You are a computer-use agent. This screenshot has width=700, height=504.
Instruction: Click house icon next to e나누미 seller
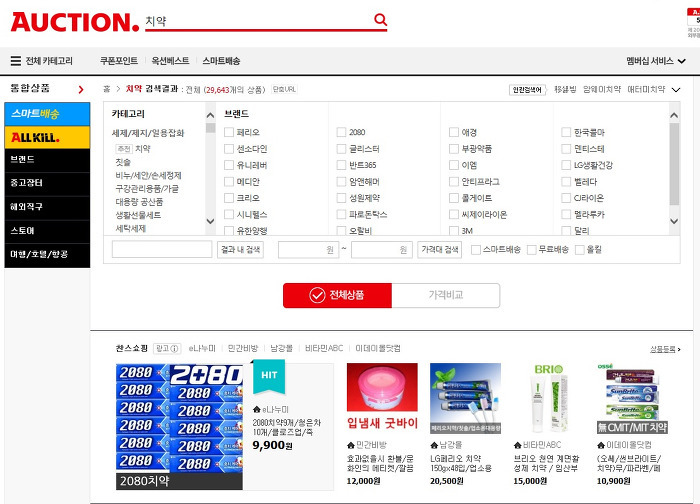pos(256,409)
